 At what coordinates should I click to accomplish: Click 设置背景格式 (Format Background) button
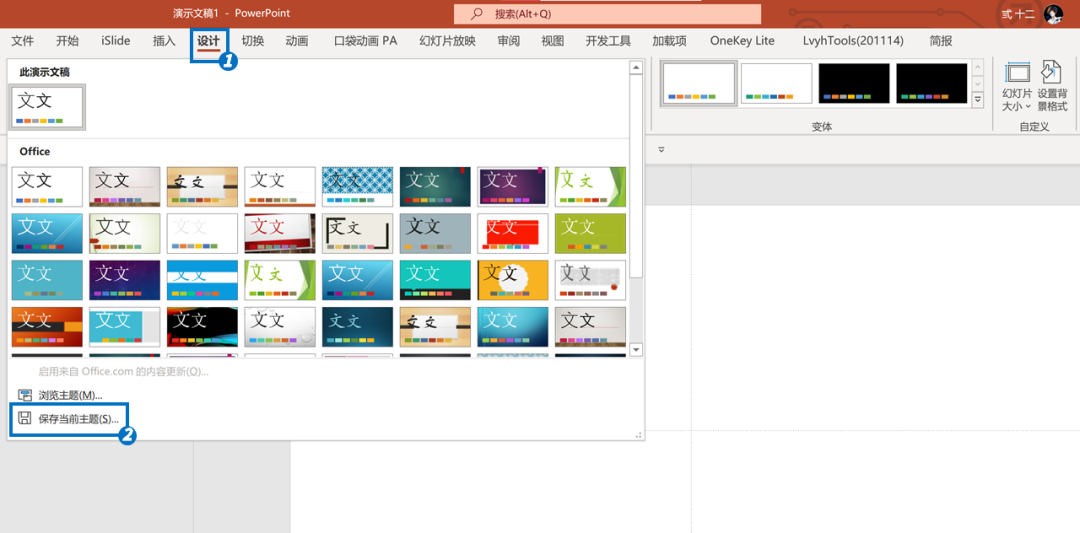pos(1052,87)
